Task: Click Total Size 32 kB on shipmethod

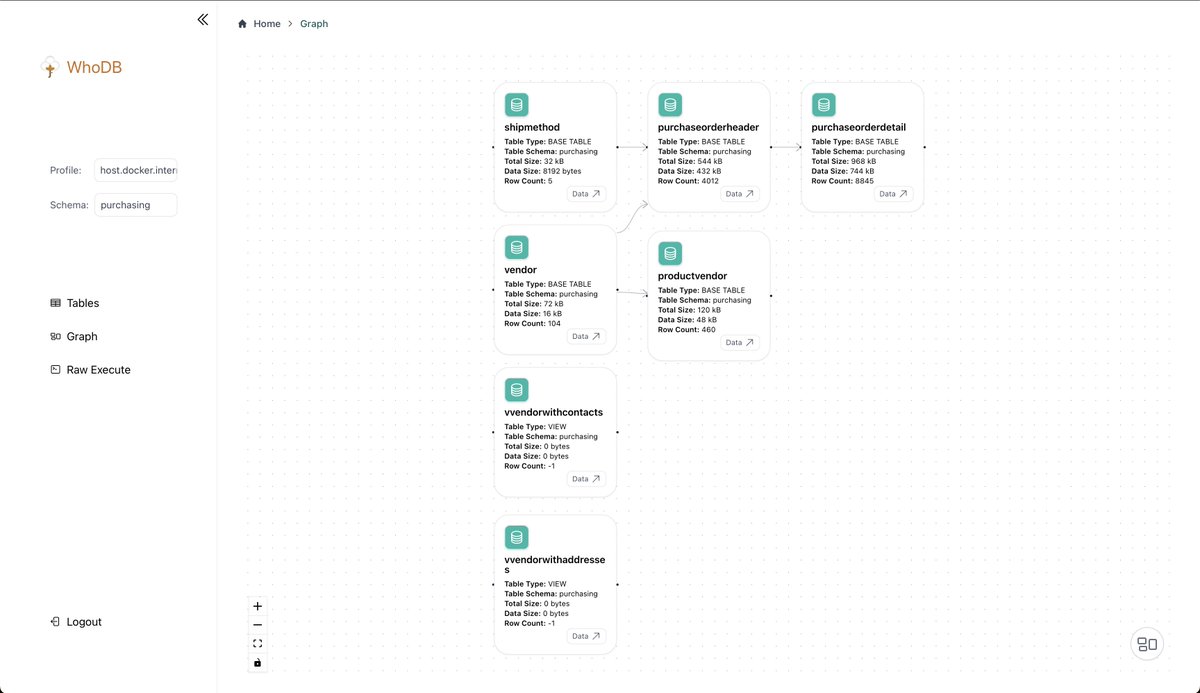Action: (x=534, y=161)
